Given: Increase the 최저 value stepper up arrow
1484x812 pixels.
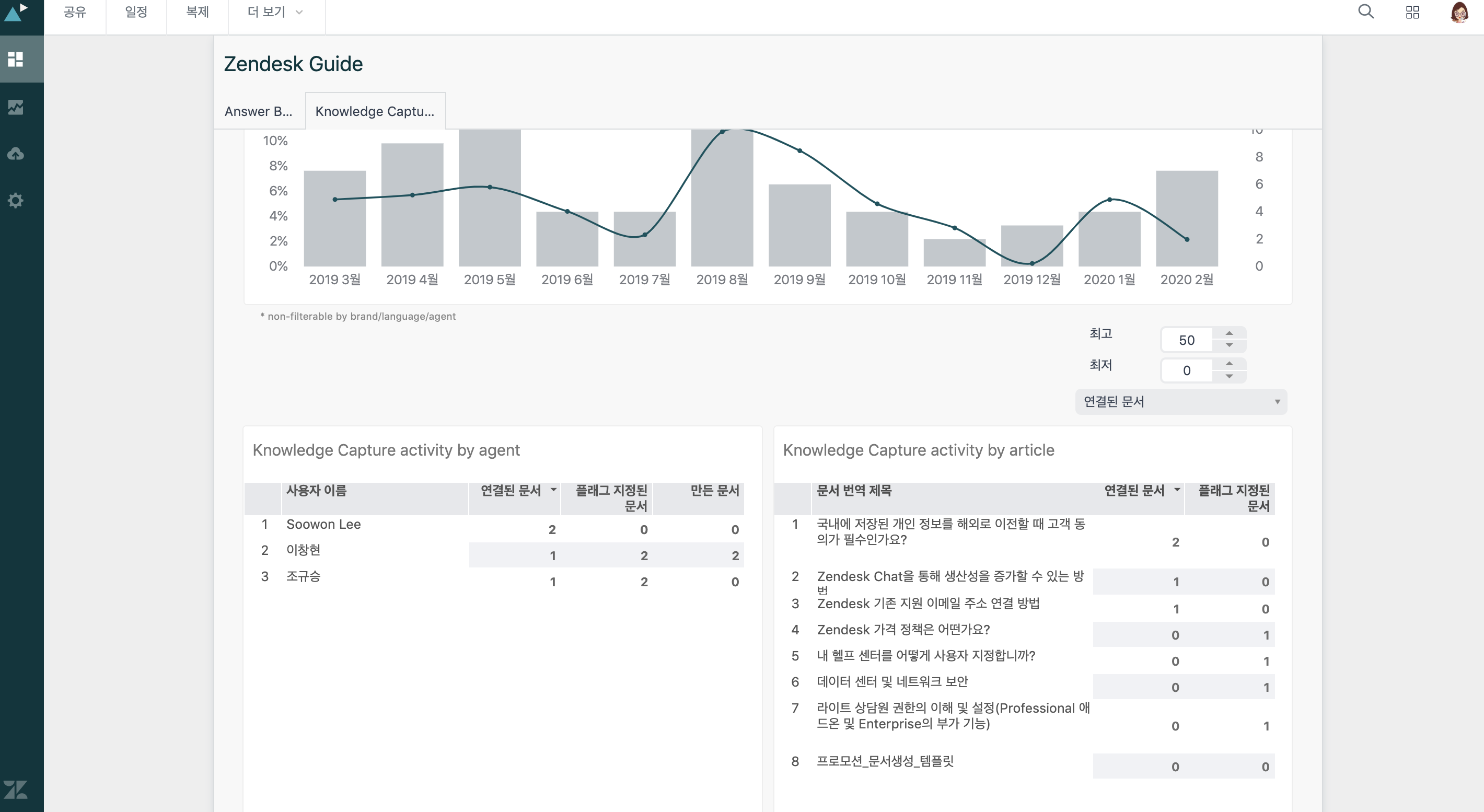Looking at the screenshot, I should click(x=1230, y=364).
